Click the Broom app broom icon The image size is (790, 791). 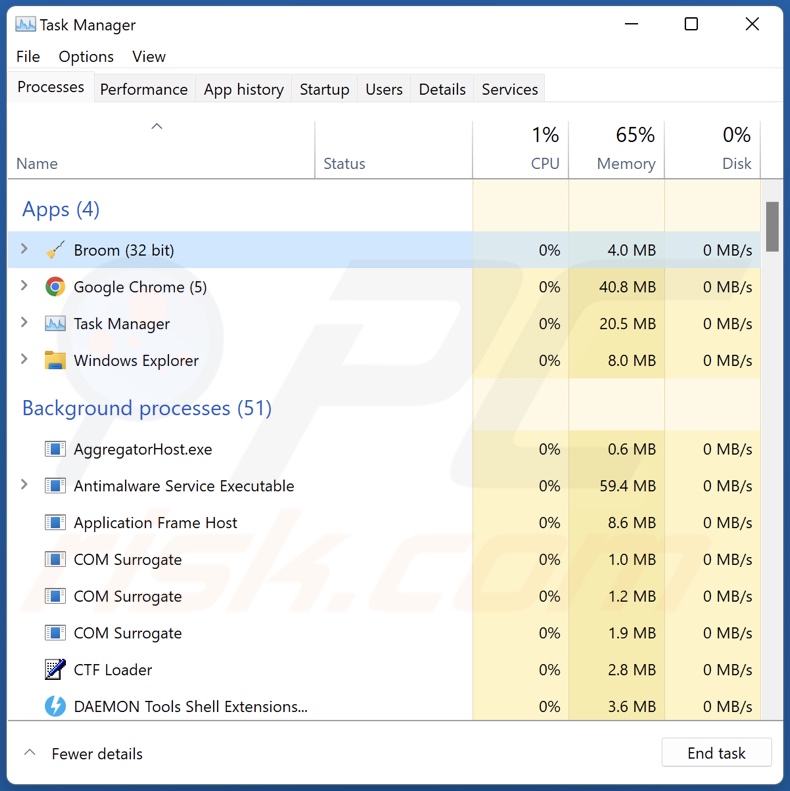(55, 250)
